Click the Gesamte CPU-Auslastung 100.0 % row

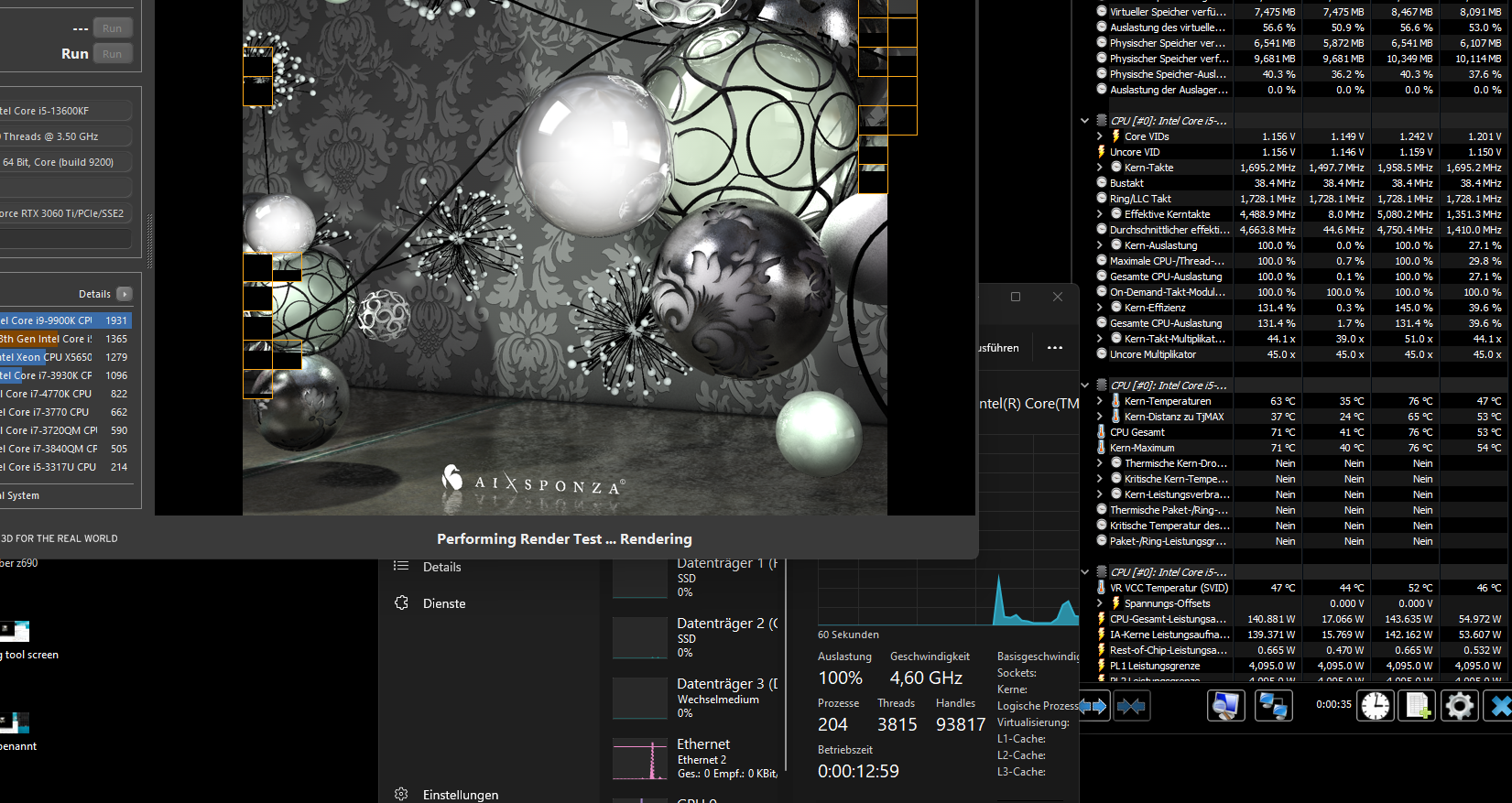[1300, 277]
